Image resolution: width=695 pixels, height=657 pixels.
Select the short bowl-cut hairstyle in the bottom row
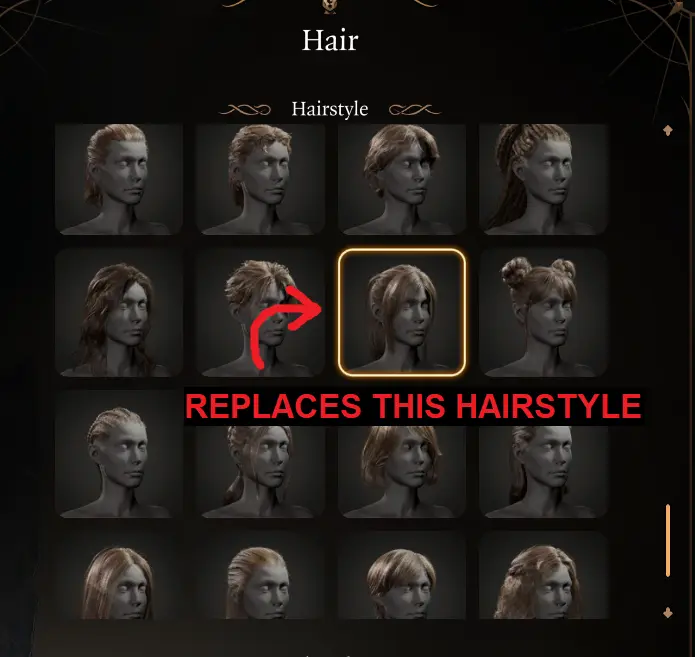(402, 575)
